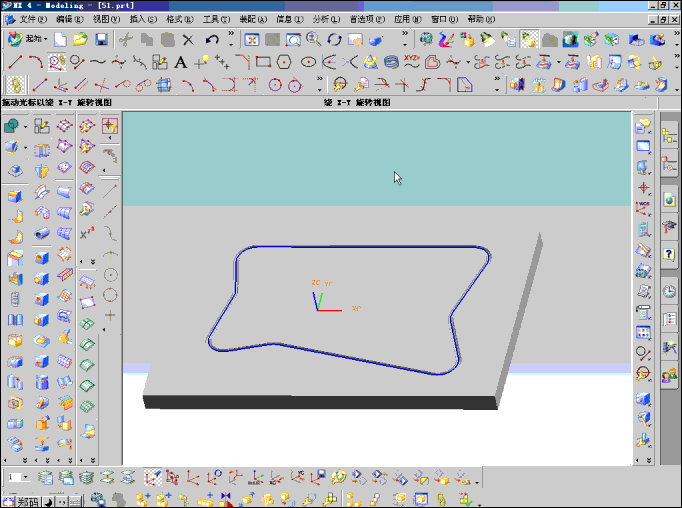Open the XYZ= Law Curve tool
This screenshot has width=682, height=508.
(x=411, y=62)
